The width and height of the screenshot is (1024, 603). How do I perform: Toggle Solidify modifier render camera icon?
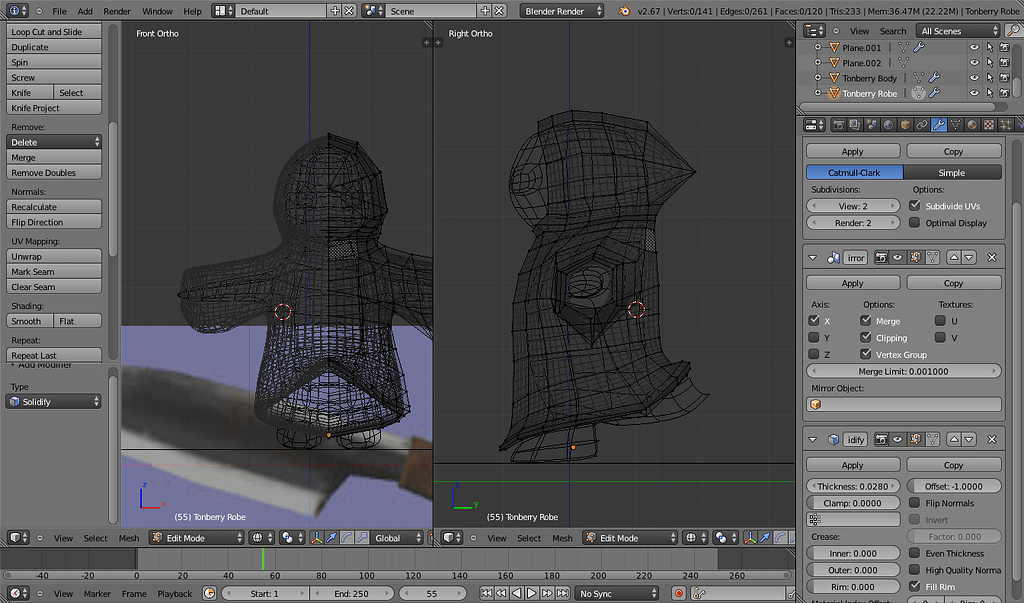click(x=881, y=440)
